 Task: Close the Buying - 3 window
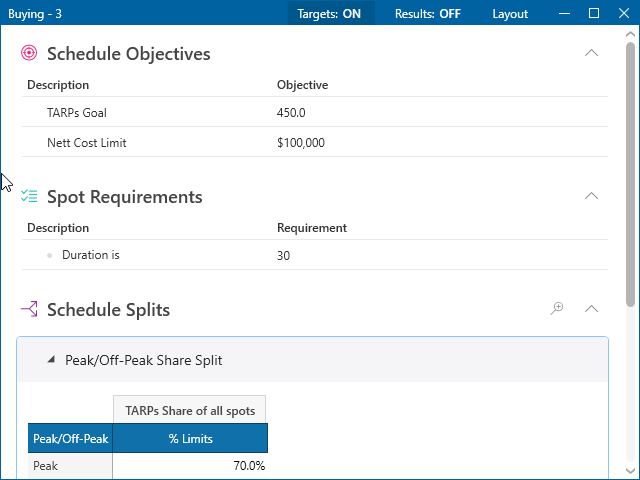click(x=624, y=13)
